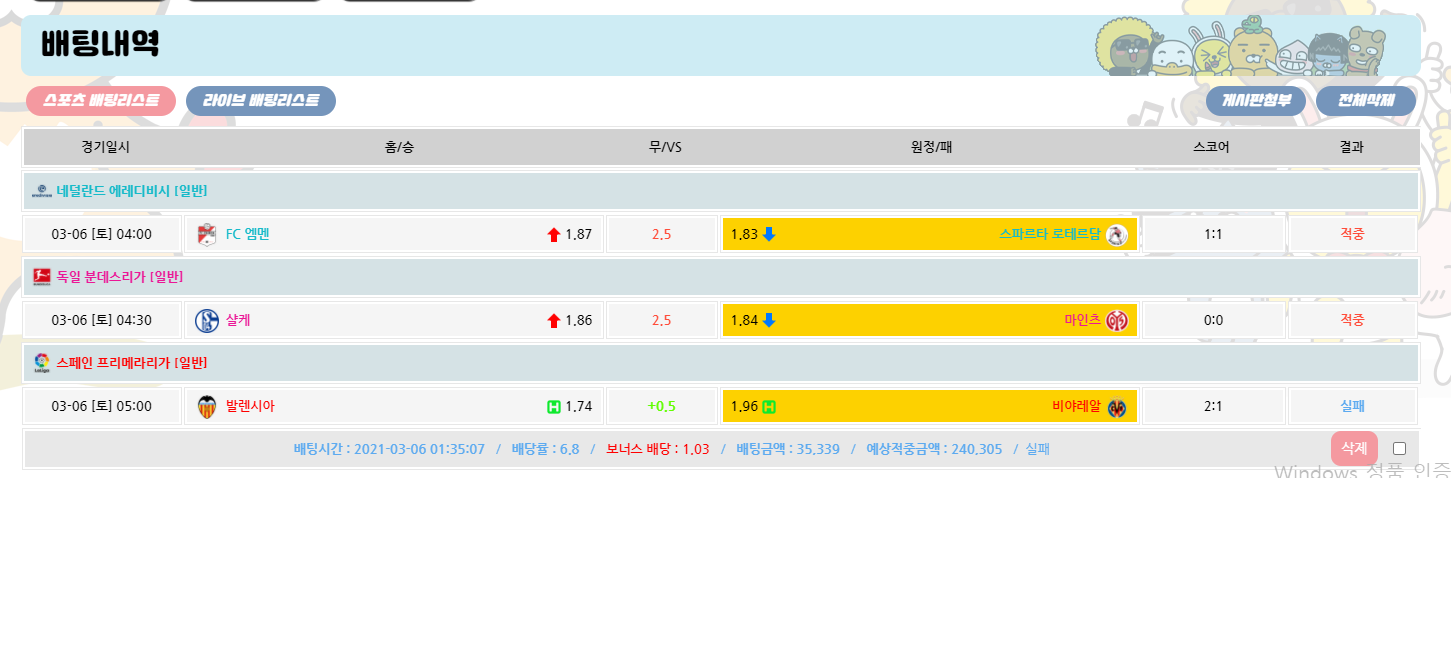Screen dimensions: 1451x648
Task: Click the Villarreal club crest icon
Action: [x=1117, y=407]
